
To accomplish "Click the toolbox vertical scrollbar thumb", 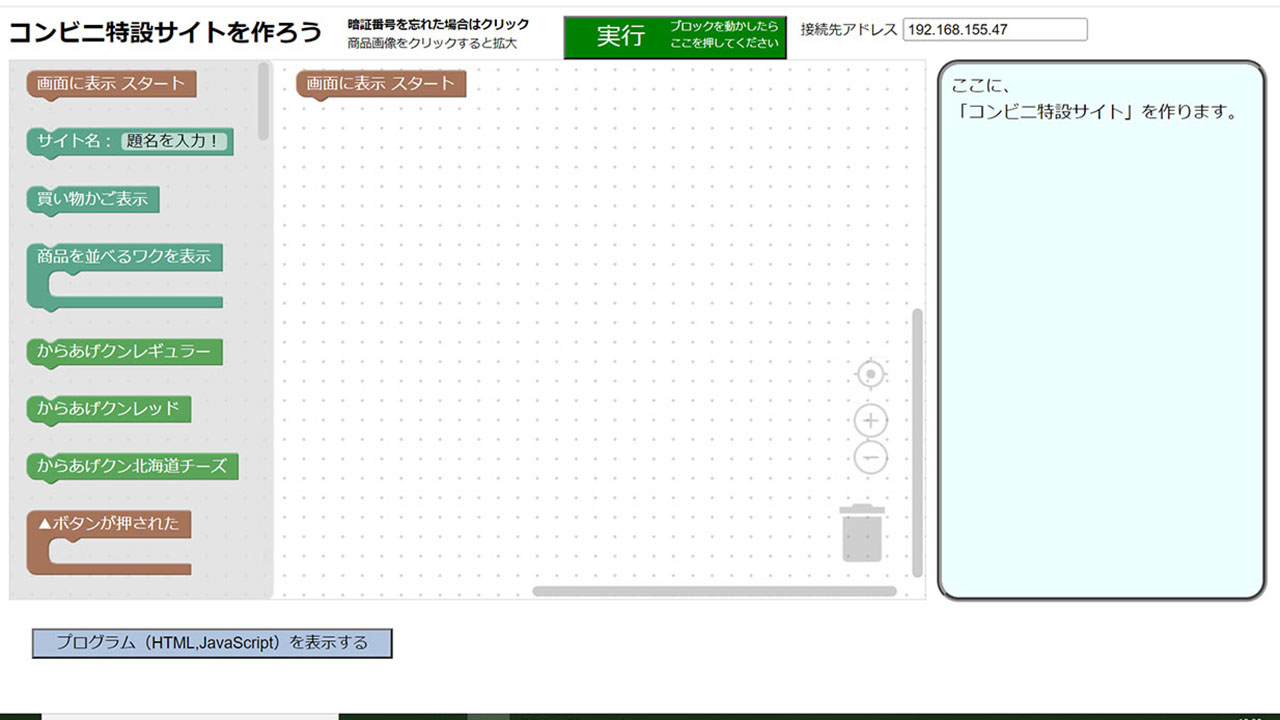I will click(x=263, y=101).
